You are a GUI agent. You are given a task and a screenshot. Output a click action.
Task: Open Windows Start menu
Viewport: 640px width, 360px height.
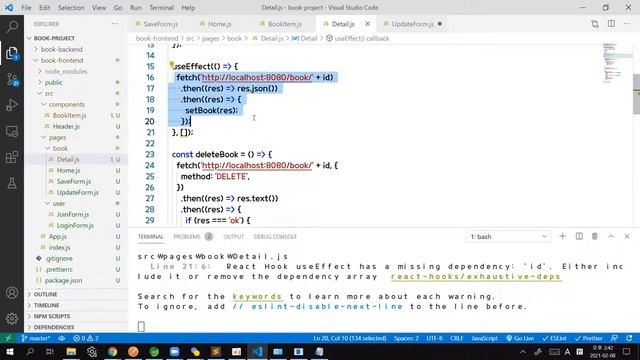pyautogui.click(x=9, y=351)
